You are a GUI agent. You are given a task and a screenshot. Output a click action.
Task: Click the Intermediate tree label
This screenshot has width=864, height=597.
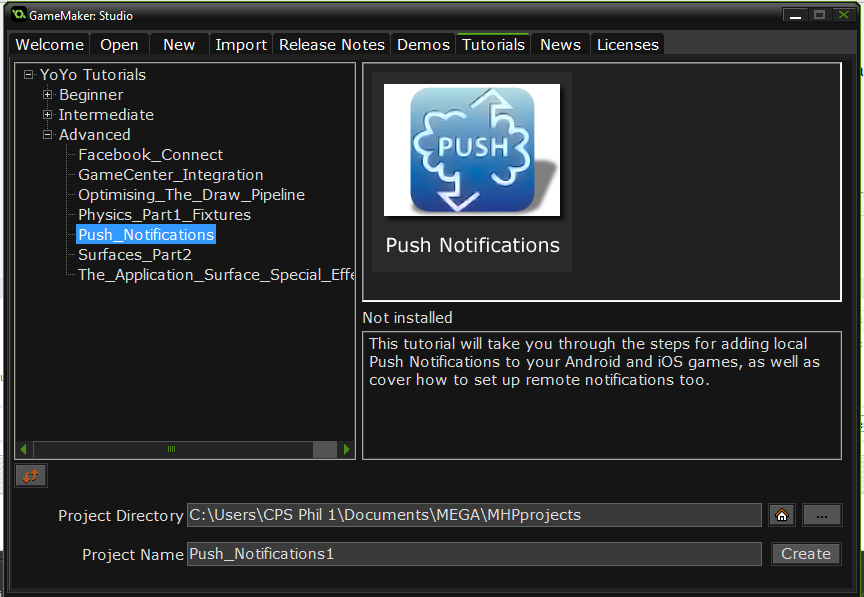click(106, 115)
